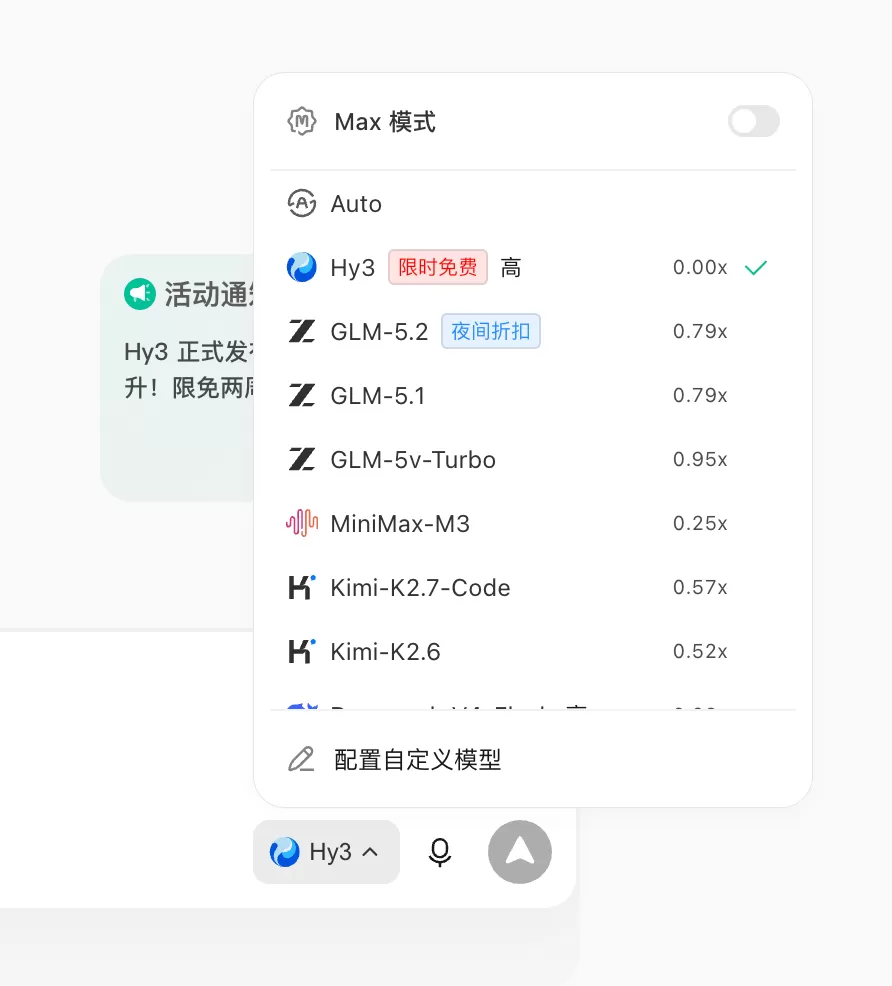
Task: Click the green megaphone announcement icon
Action: pos(140,294)
